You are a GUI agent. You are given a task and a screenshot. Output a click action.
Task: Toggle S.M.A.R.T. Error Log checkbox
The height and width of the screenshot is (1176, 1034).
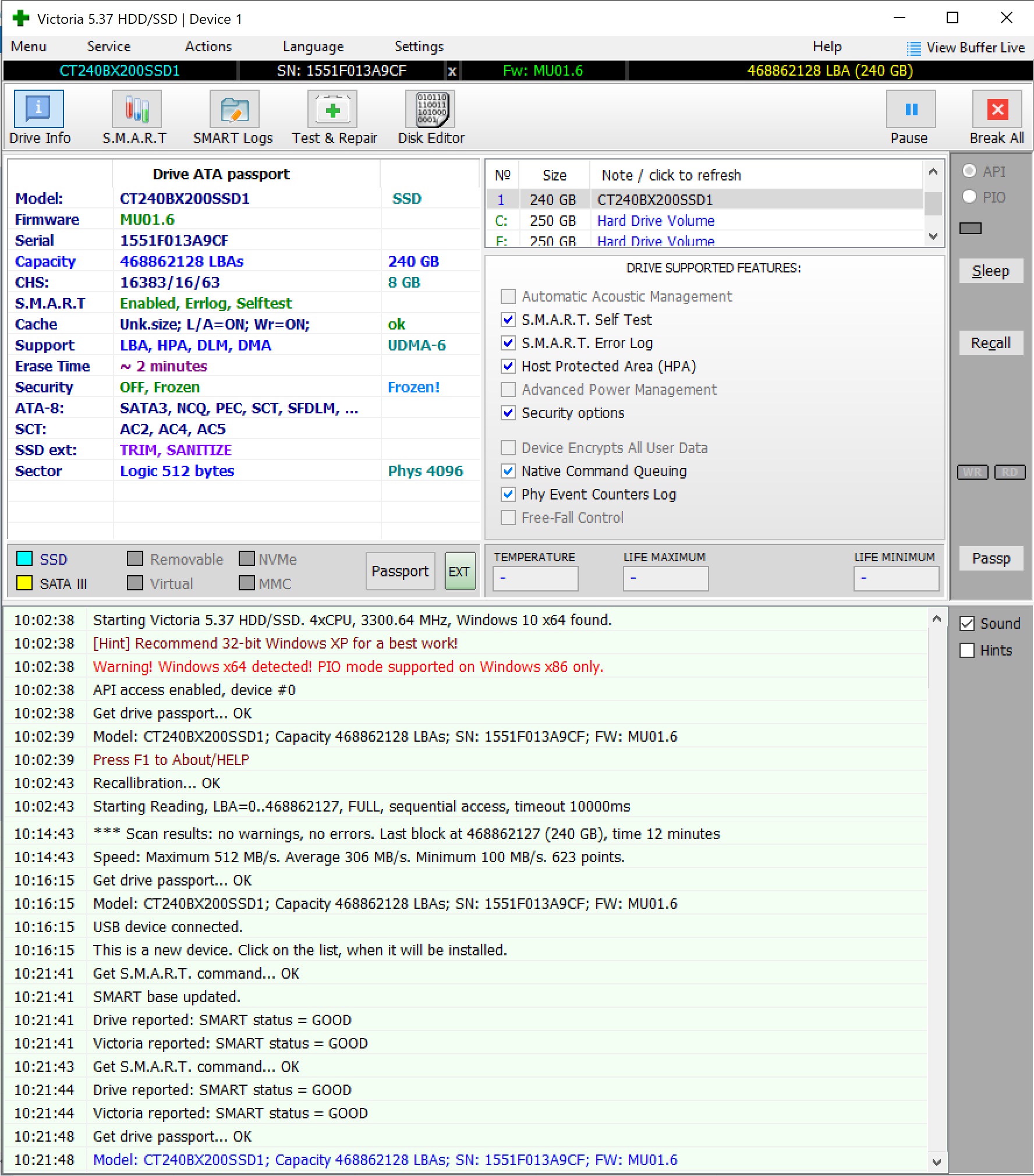click(x=508, y=343)
